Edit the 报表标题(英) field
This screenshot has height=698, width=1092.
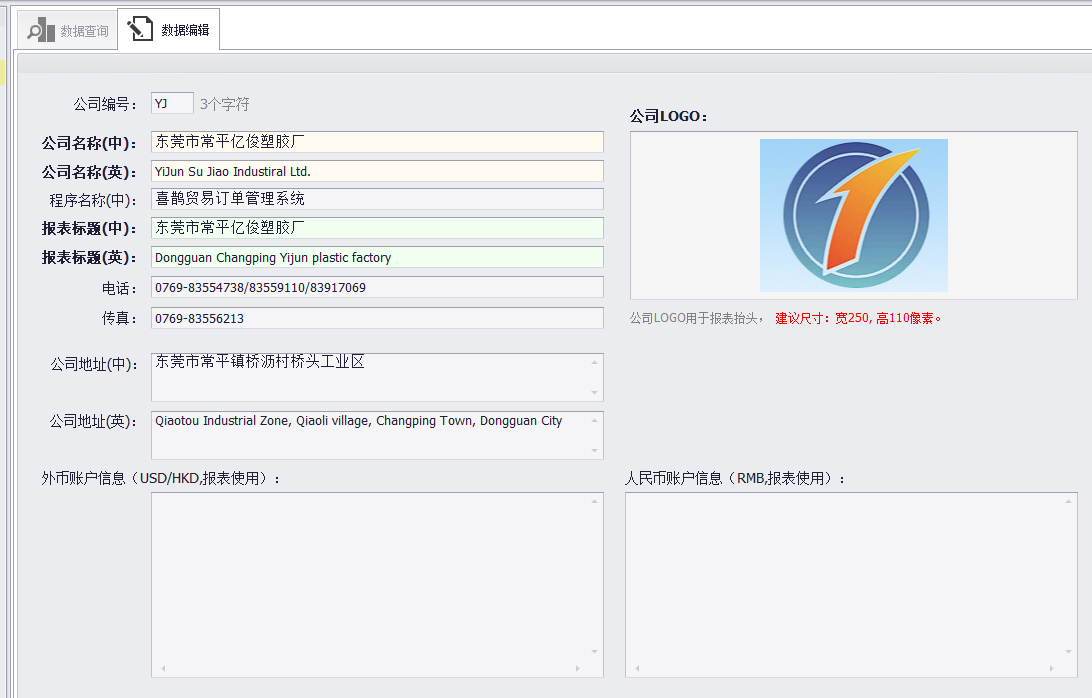pos(377,257)
